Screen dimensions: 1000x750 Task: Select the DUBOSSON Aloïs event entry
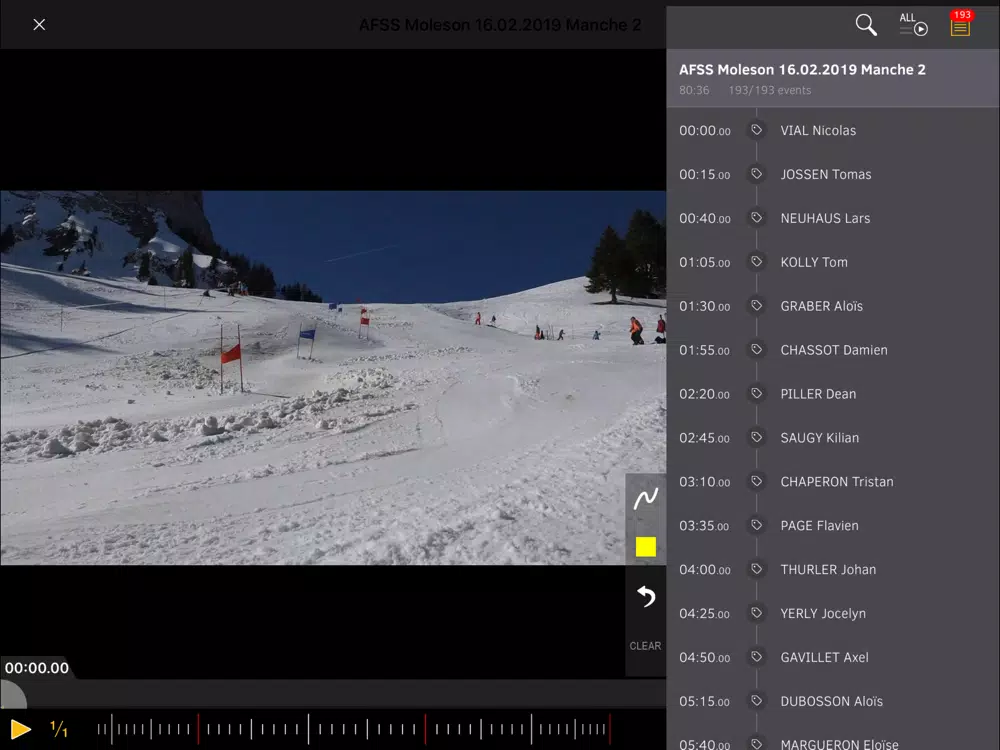click(x=833, y=701)
